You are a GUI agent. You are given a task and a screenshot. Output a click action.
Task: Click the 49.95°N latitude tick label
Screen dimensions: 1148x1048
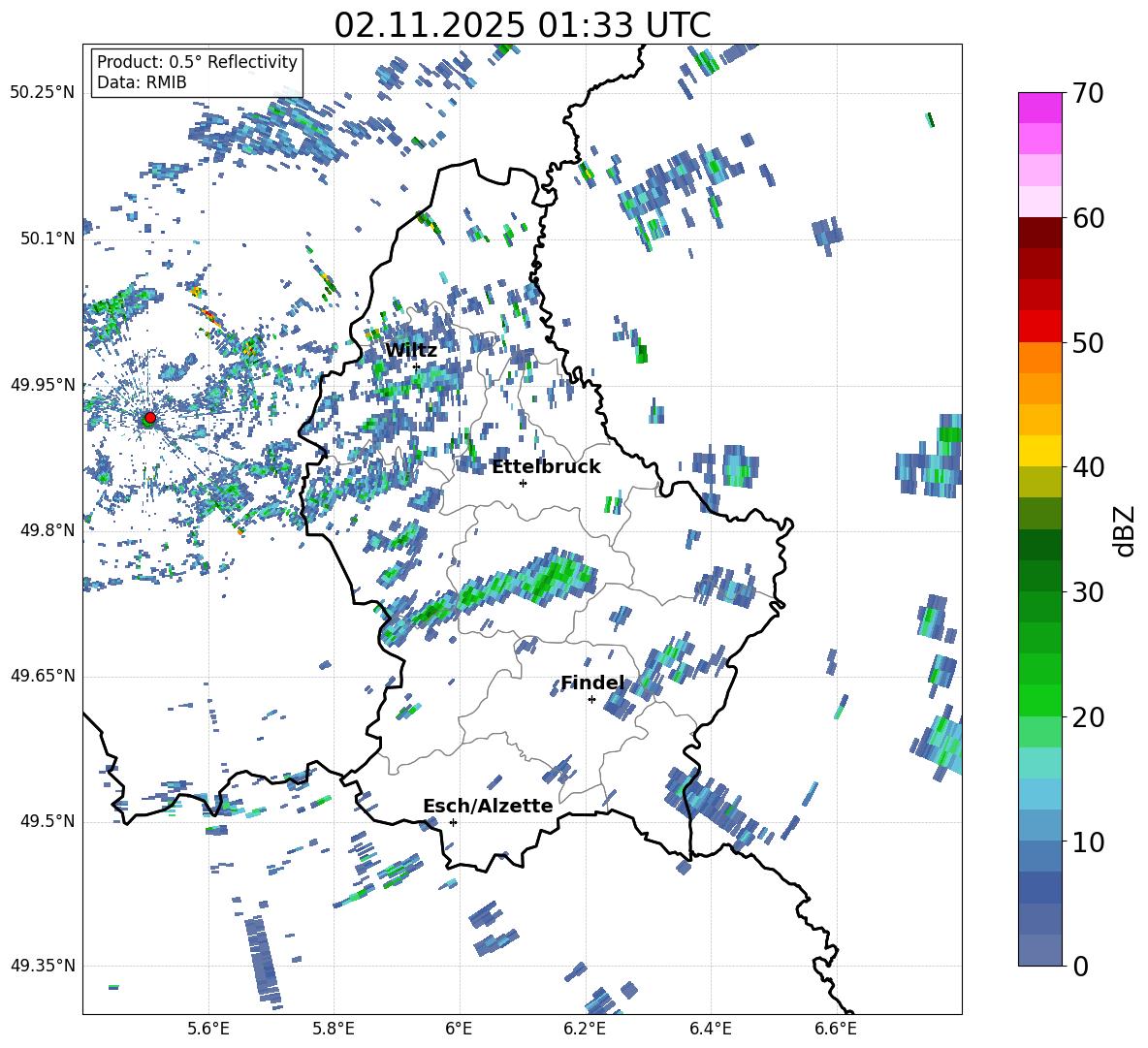point(43,384)
